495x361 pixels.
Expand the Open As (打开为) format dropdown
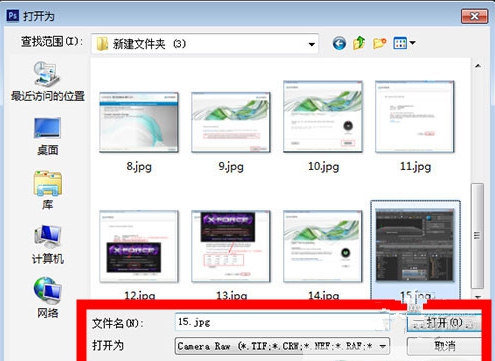coord(383,346)
